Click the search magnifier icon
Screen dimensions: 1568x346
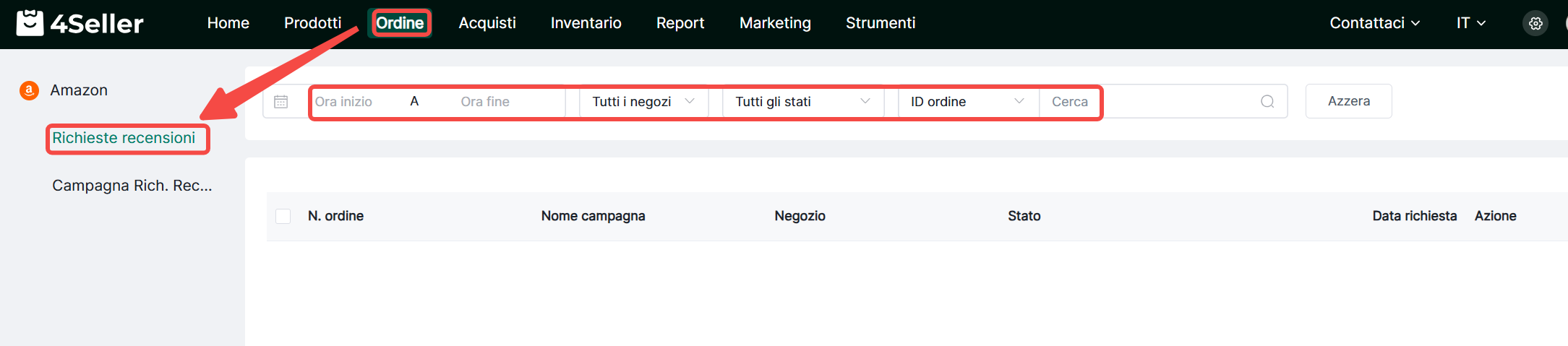click(1267, 102)
